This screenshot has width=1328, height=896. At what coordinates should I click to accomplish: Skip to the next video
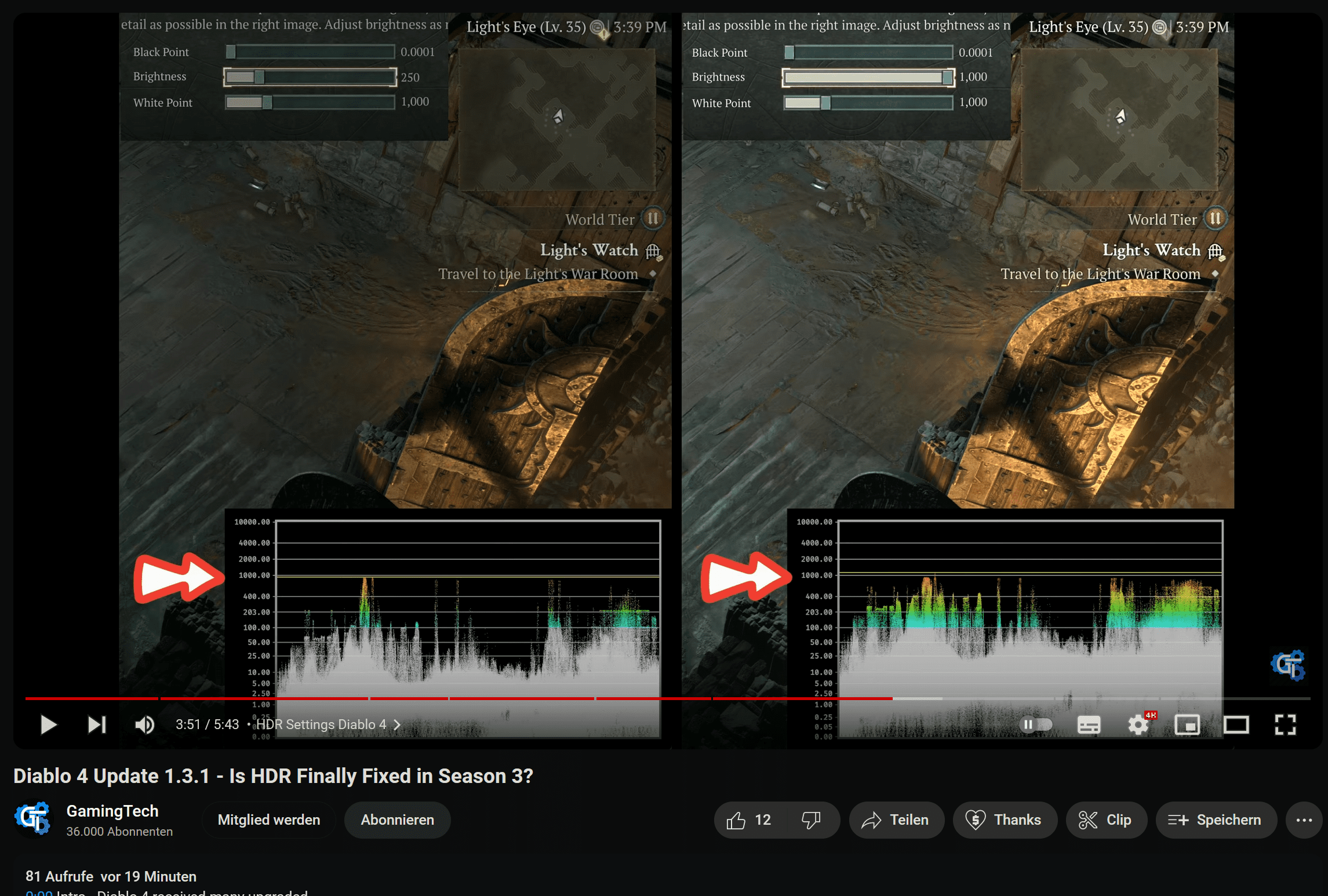[x=97, y=724]
